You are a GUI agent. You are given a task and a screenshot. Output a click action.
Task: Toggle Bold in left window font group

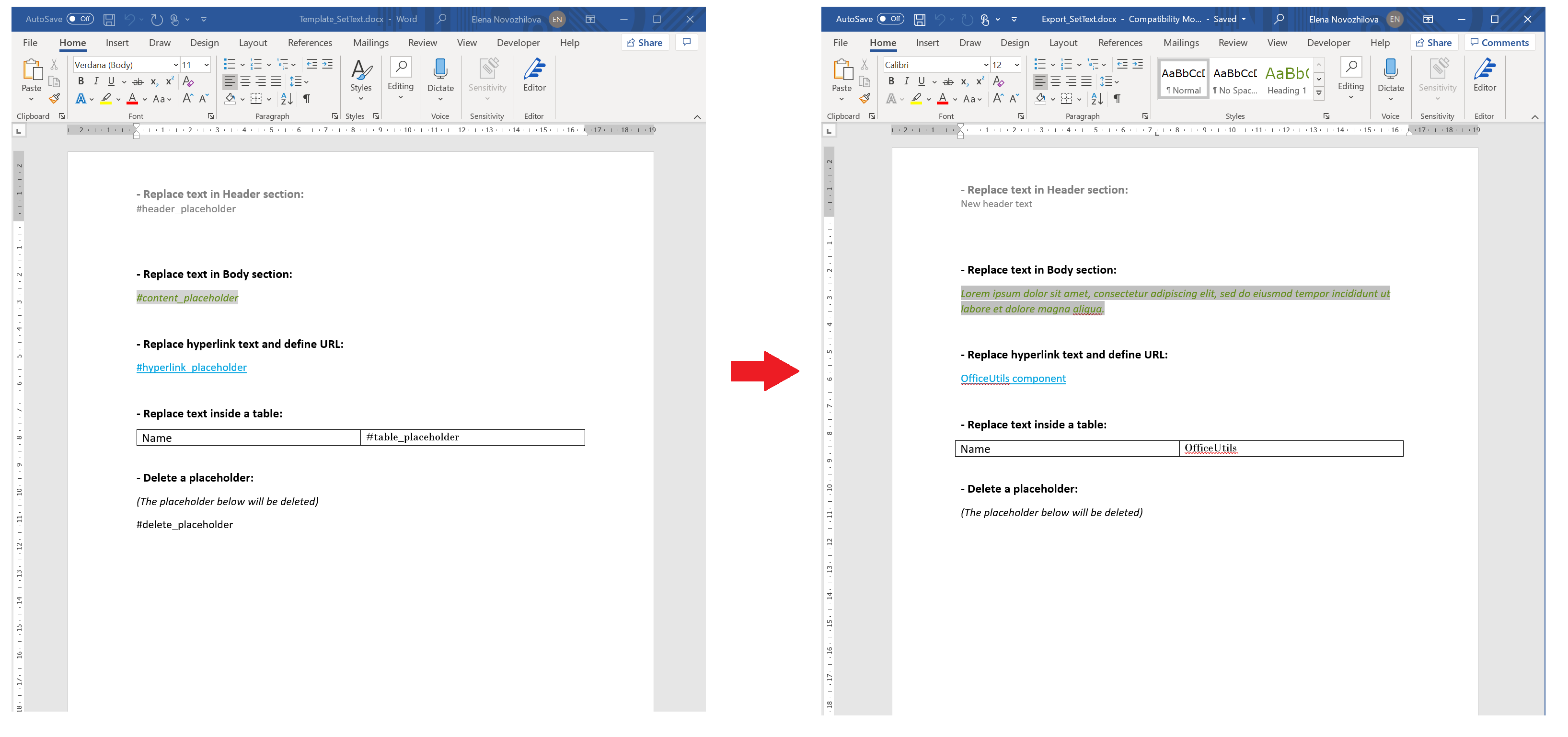81,81
